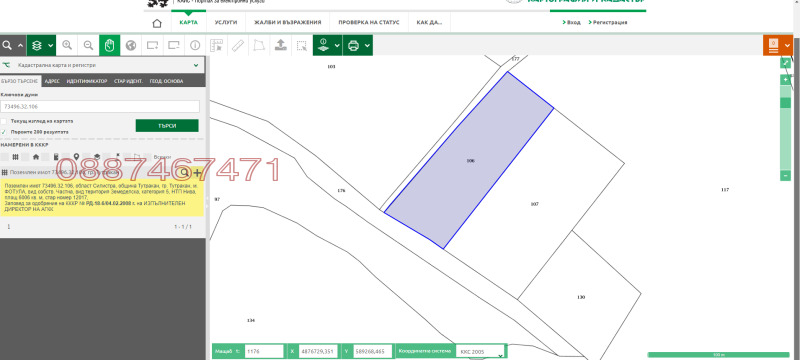Switch to the АДРЕС tab
Screen dimensions: 800x360
pos(52,81)
